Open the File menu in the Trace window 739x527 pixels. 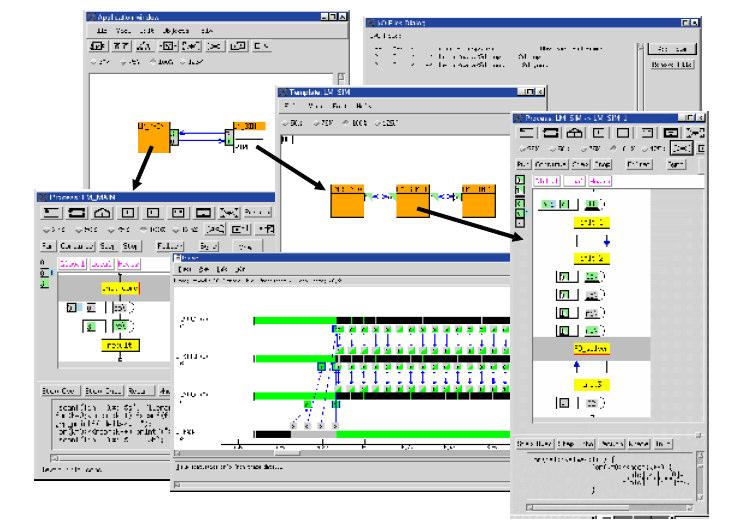(x=184, y=269)
